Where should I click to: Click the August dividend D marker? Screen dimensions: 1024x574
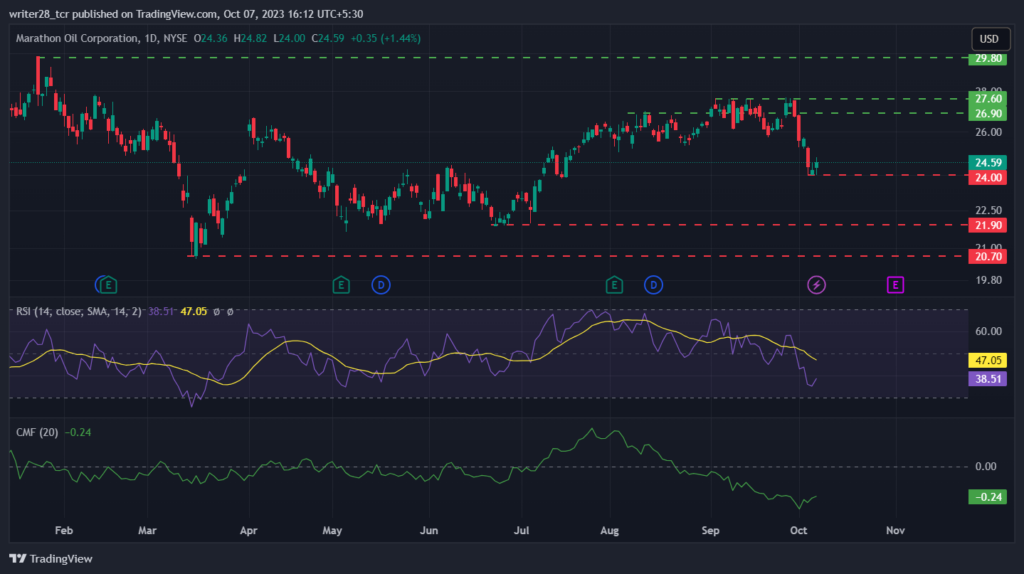click(653, 285)
